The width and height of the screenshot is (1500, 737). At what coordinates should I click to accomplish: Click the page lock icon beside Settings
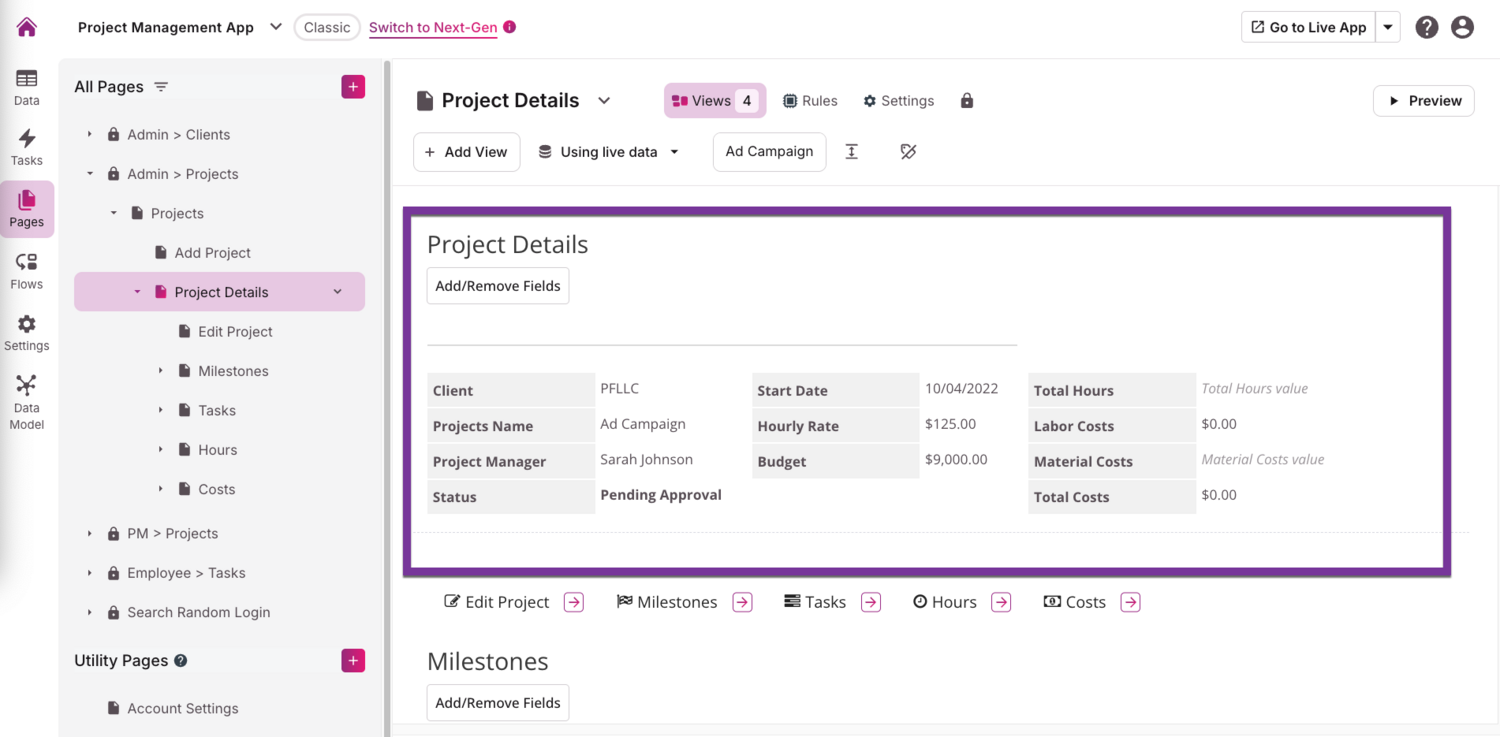967,101
